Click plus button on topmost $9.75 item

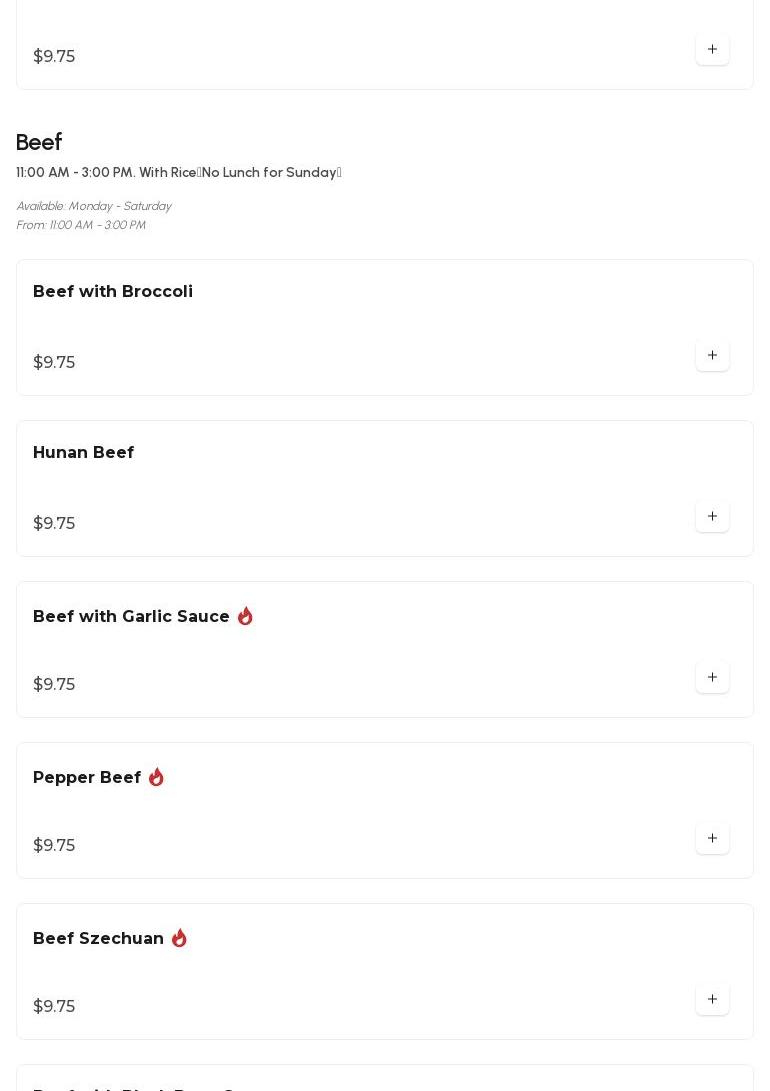tap(712, 49)
